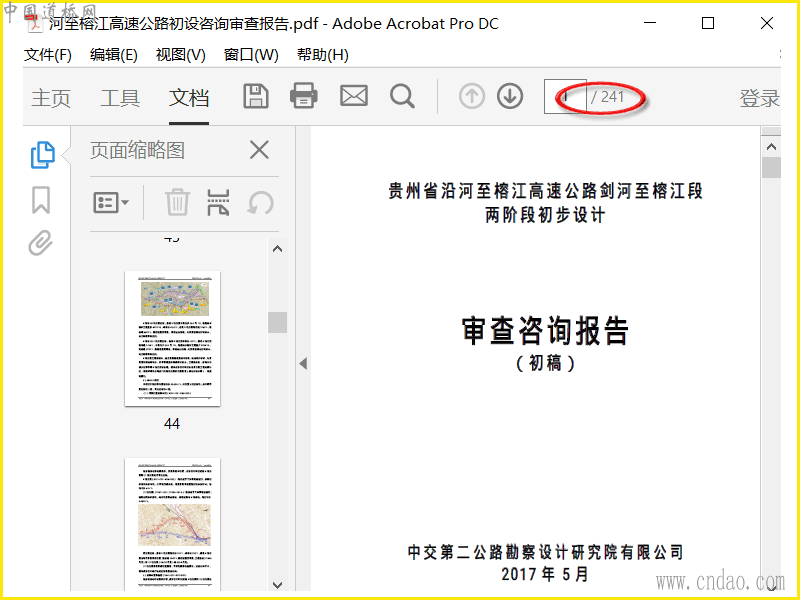The height and width of the screenshot is (600, 800).
Task: Click the Save file floppy-disk icon
Action: [x=256, y=96]
